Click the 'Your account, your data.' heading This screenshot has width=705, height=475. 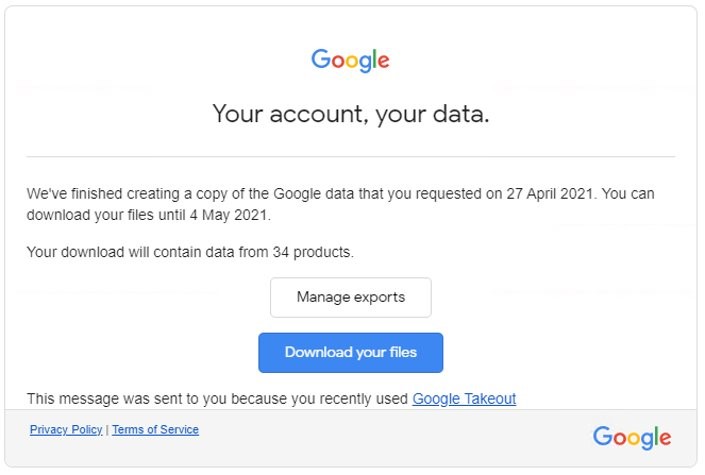tap(350, 114)
